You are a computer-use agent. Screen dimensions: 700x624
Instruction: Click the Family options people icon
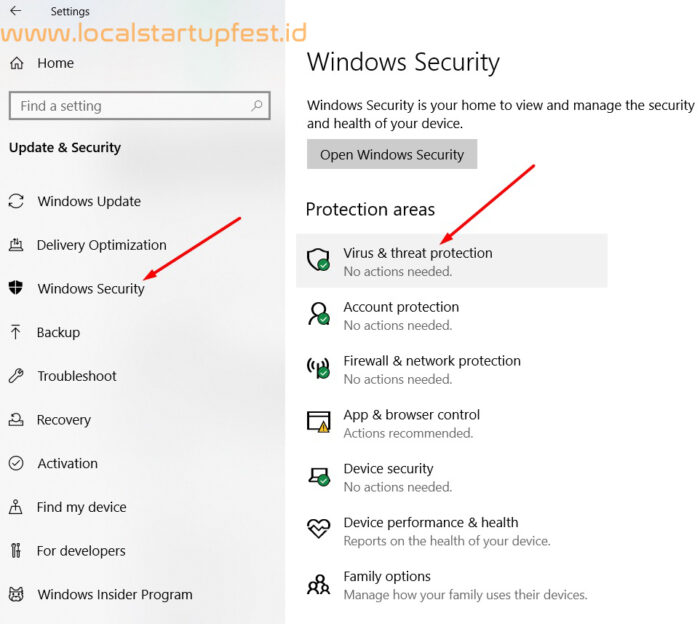click(x=318, y=584)
